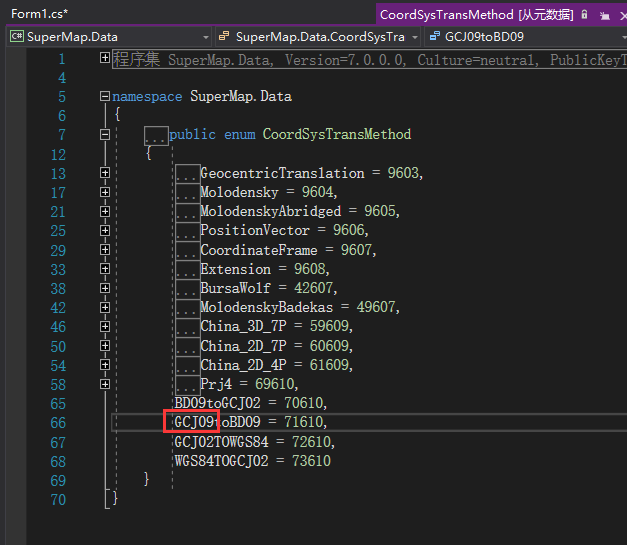Click the assembly version text on line 1
Viewport: 627px width, 545px height.
point(345,60)
